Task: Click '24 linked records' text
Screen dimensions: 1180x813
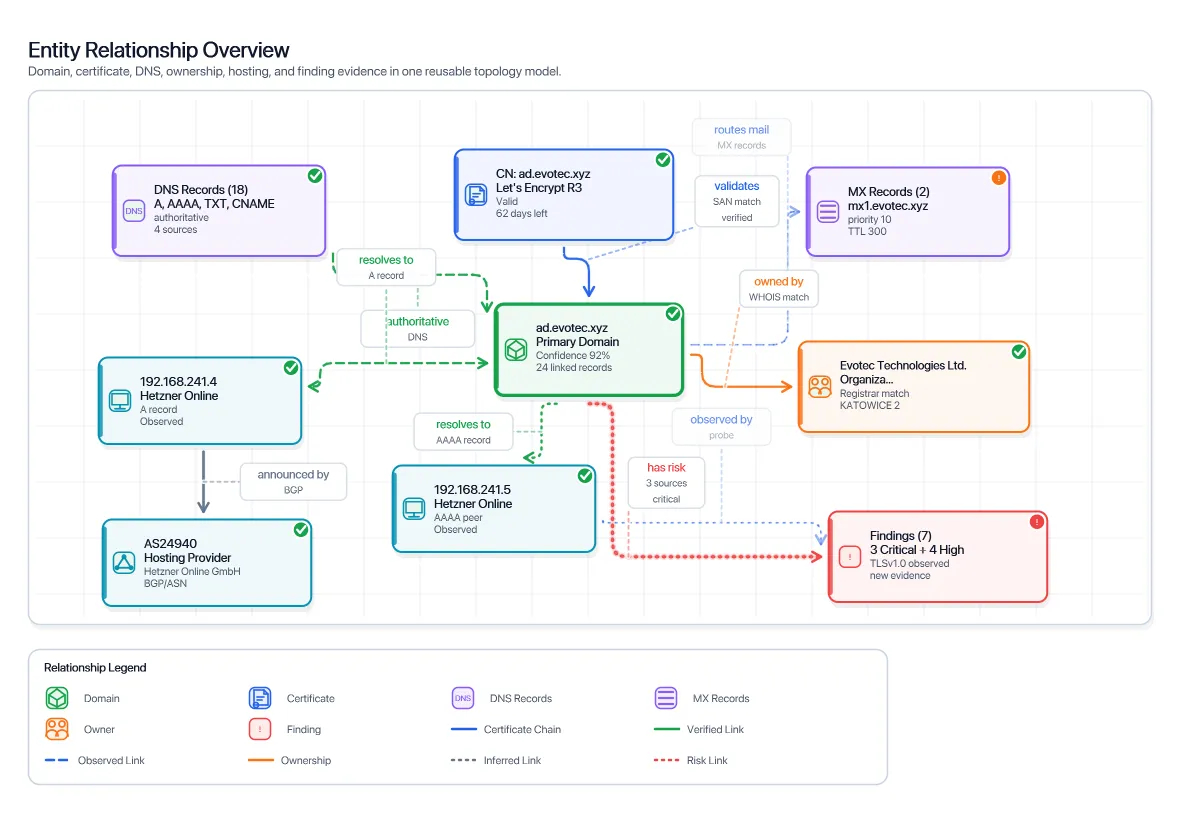Action: tap(573, 367)
